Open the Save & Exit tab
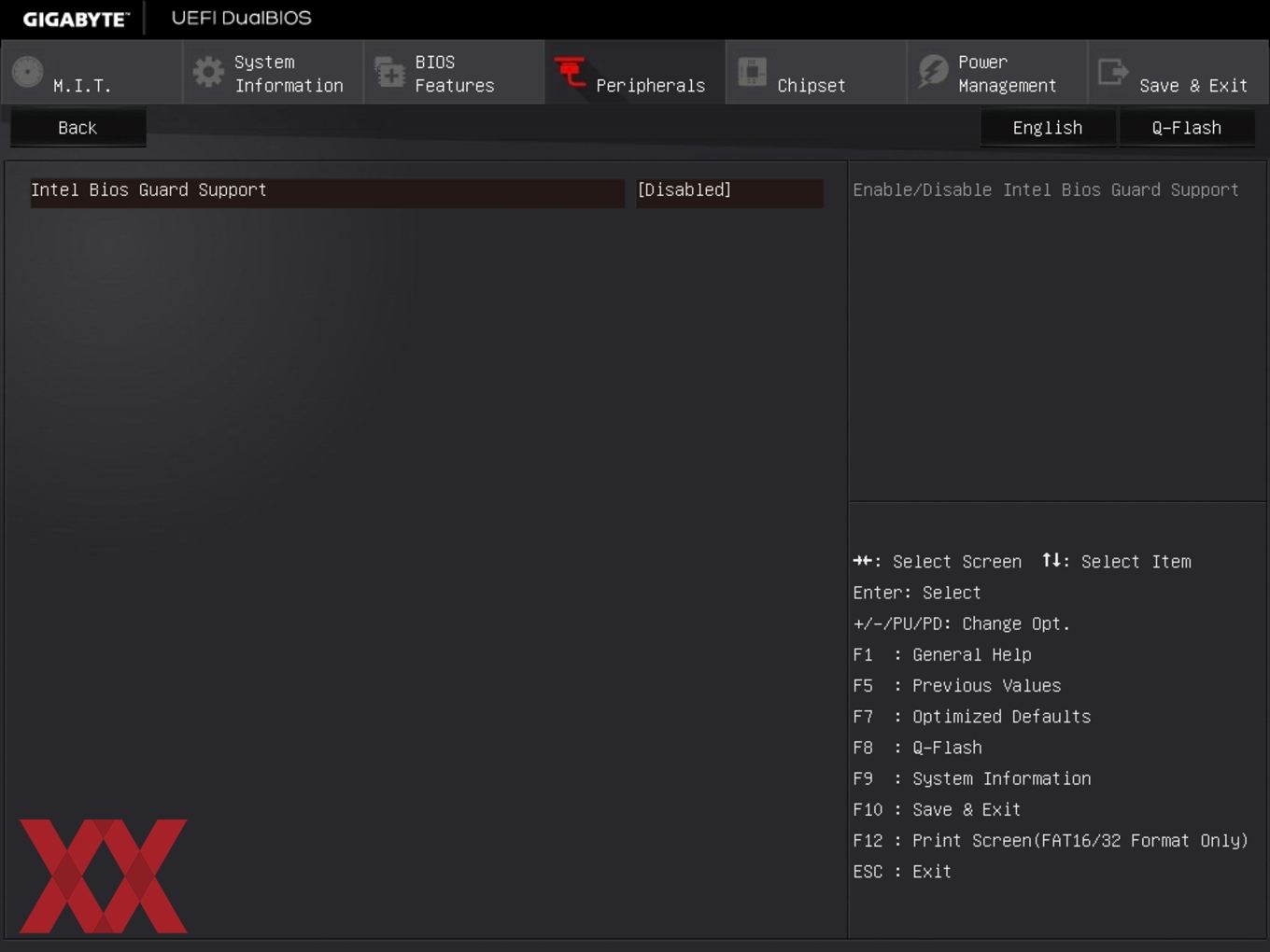The height and width of the screenshot is (952, 1270). (1178, 72)
